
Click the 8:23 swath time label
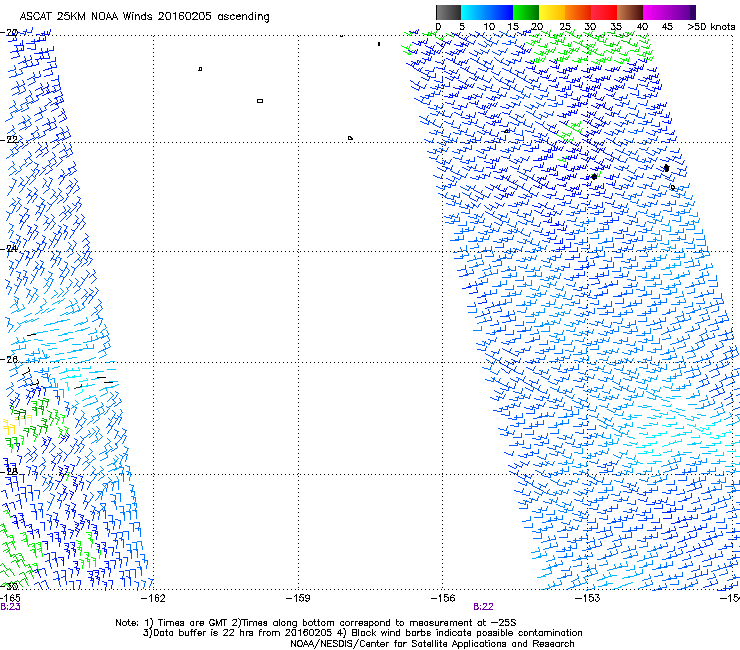click(10, 607)
